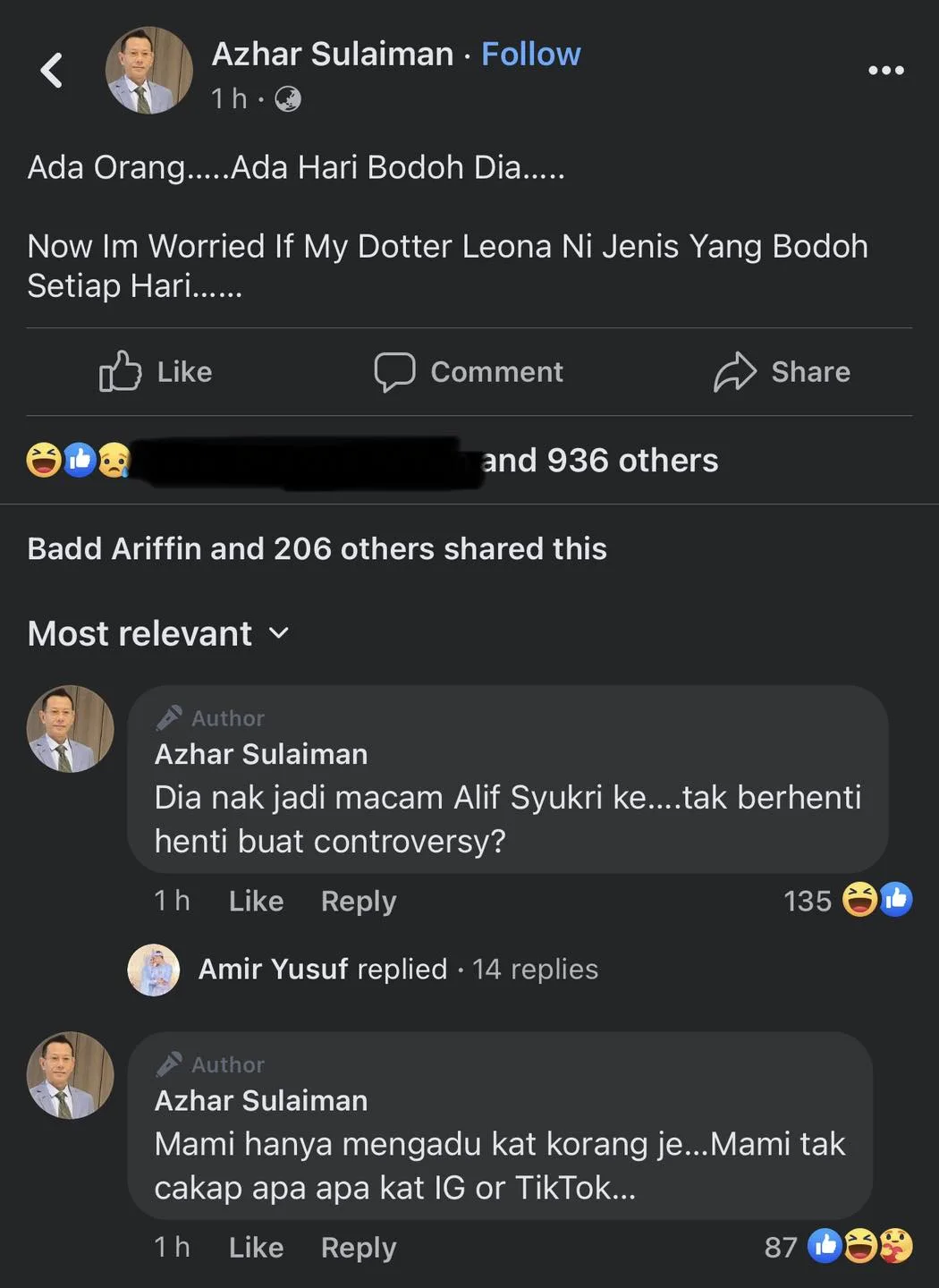Viewport: 939px width, 1288px height.
Task: Open Amir Yusuf's profile thumbnail
Action: click(x=154, y=970)
